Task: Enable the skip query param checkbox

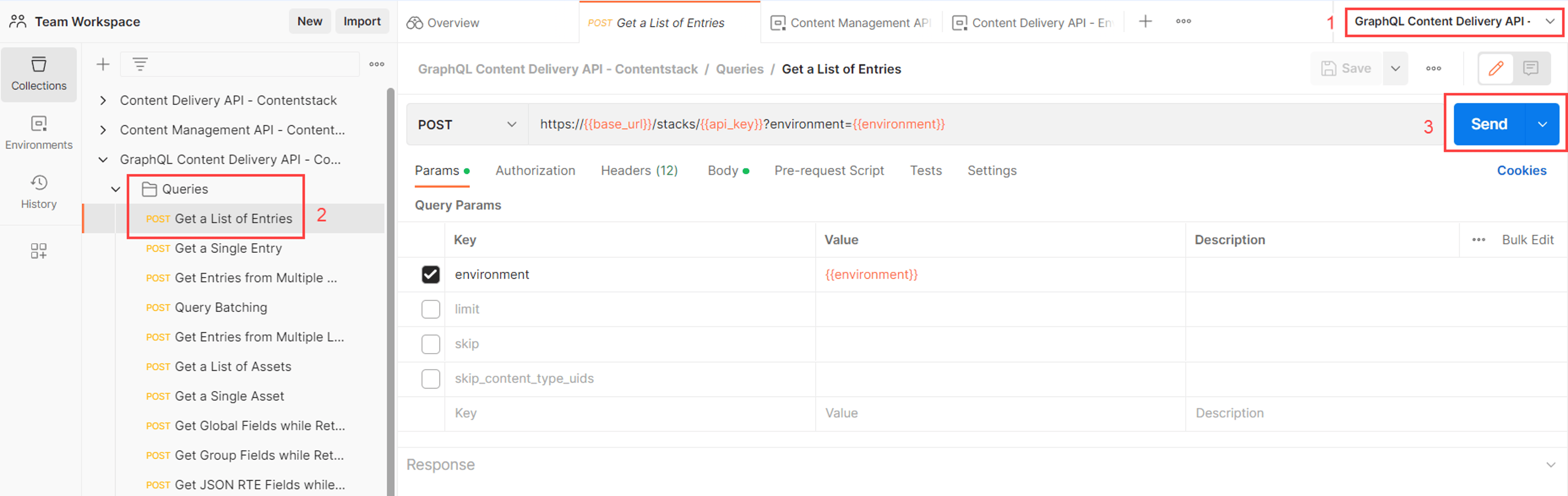Action: 430,344
